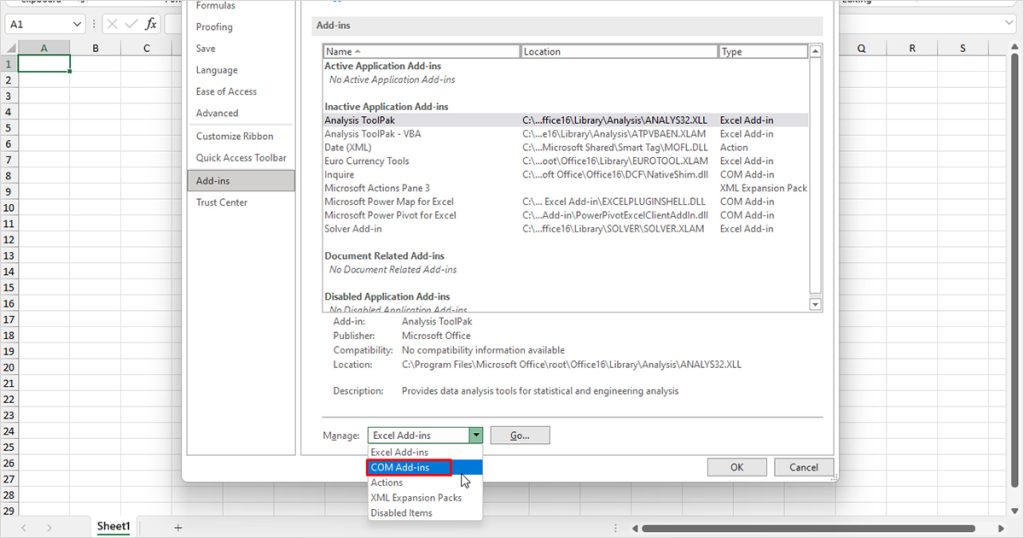1024x538 pixels.
Task: Select the Microsoft Actions Pane 3 row
Action: (x=566, y=188)
